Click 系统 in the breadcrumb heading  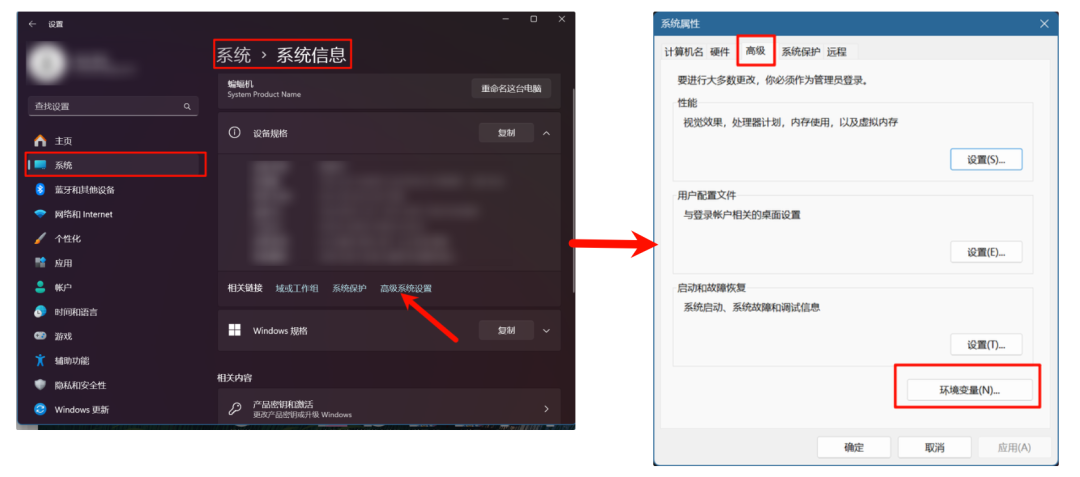pos(233,55)
